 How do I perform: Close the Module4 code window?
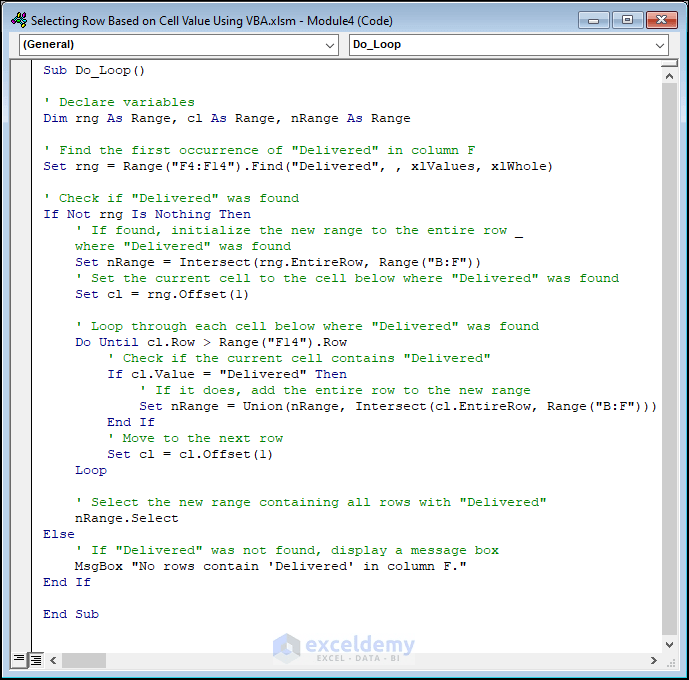(x=661, y=20)
